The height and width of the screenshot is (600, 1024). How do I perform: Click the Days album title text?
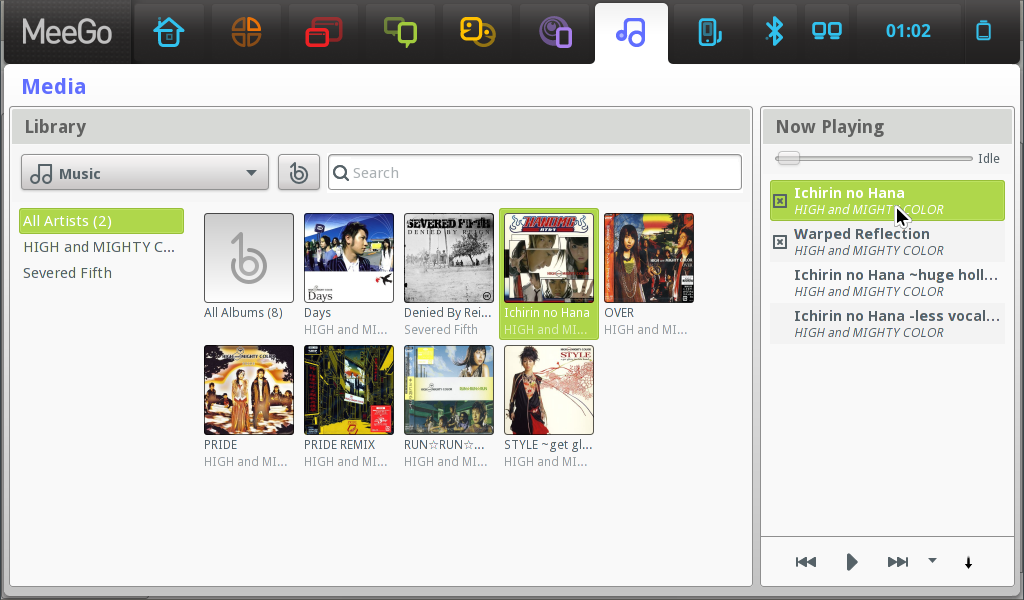[317, 313]
